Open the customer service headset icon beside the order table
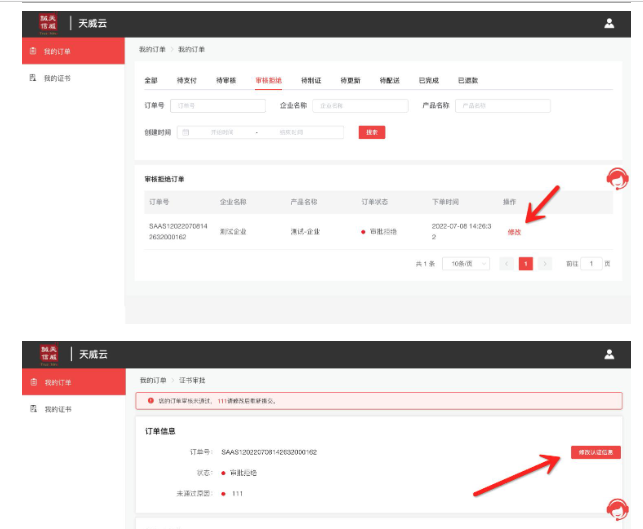Image resolution: width=643 pixels, height=529 pixels. 618,179
